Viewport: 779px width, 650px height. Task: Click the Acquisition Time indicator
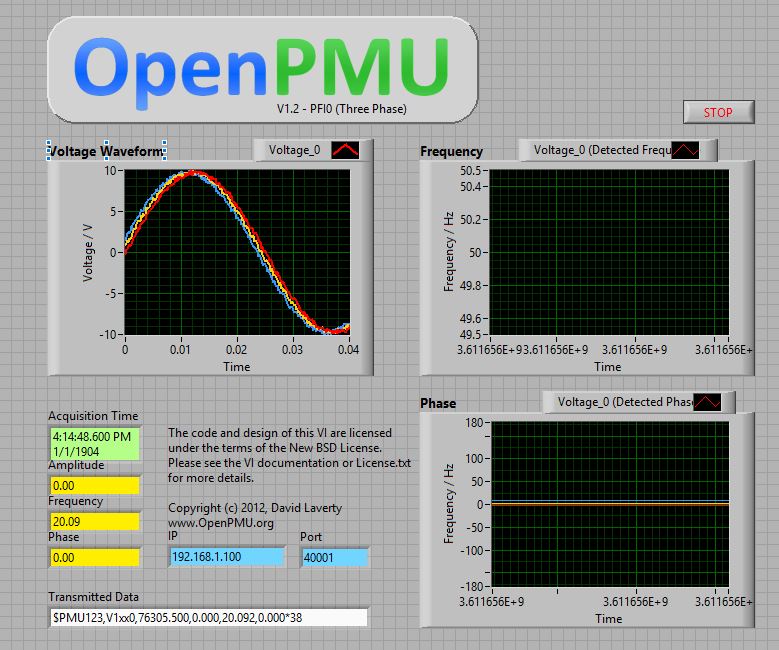94,444
